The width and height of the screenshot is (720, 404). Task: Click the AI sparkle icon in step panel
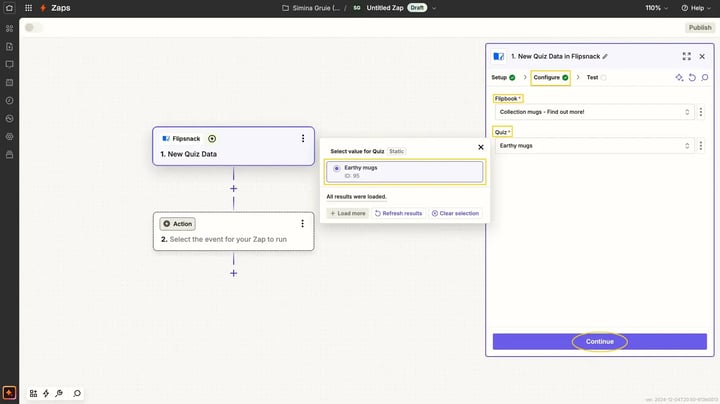[679, 78]
